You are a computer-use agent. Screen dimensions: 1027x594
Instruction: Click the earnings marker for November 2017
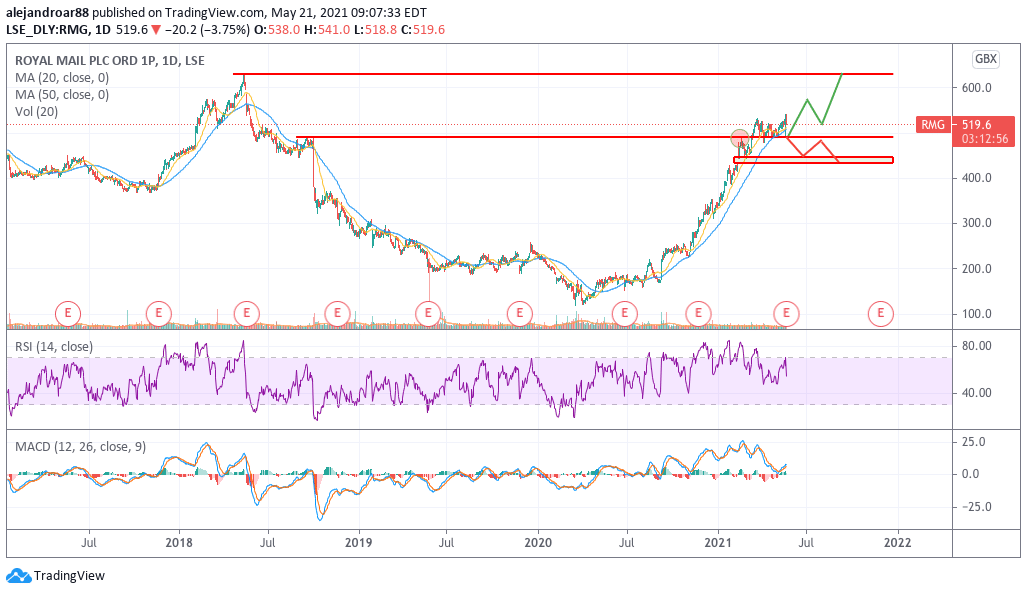pyautogui.click(x=159, y=313)
